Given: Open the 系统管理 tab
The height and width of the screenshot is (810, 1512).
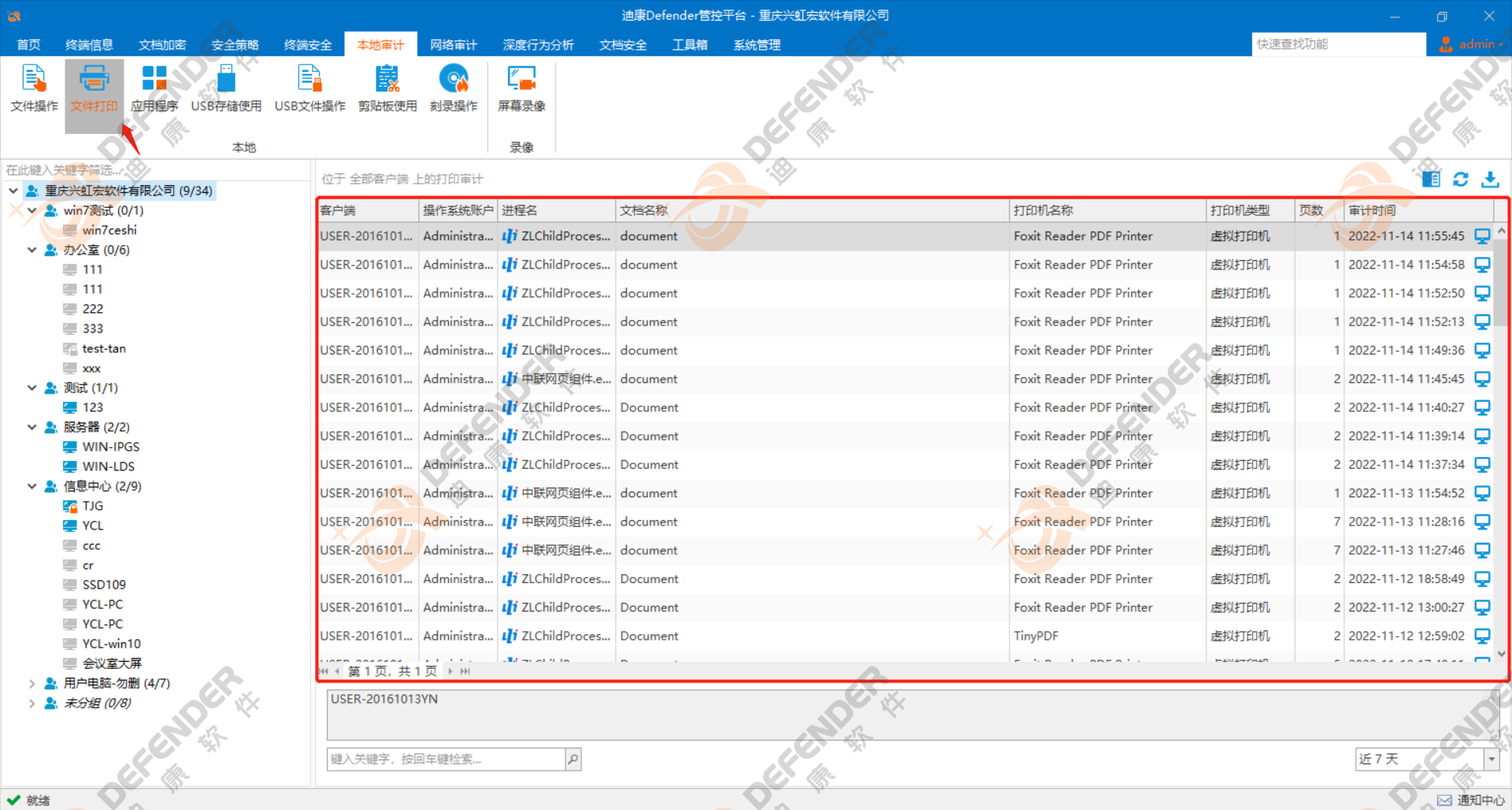Looking at the screenshot, I should point(757,45).
